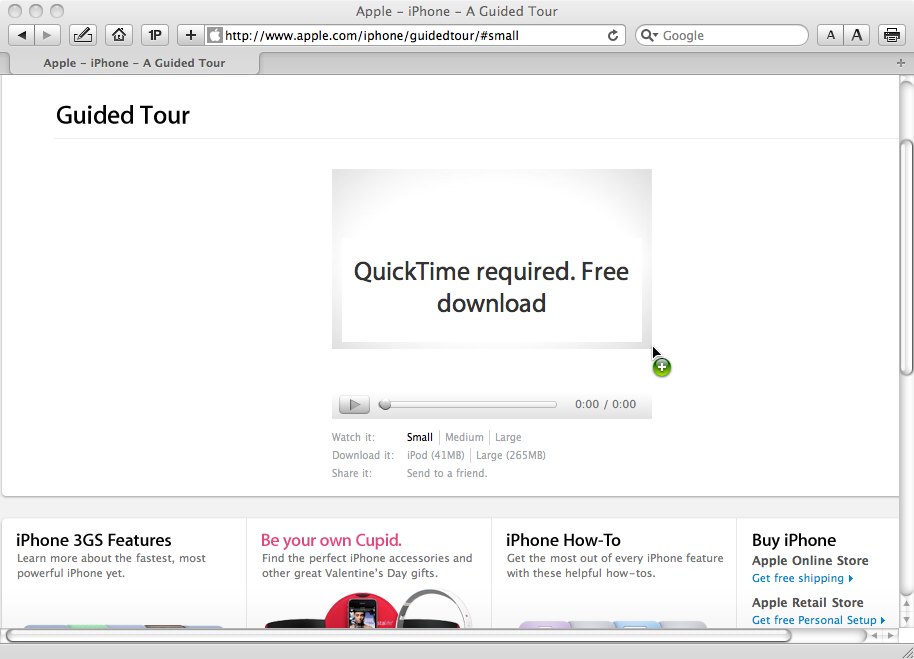Decrease text size with small A
The width and height of the screenshot is (914, 659).
pyautogui.click(x=831, y=36)
